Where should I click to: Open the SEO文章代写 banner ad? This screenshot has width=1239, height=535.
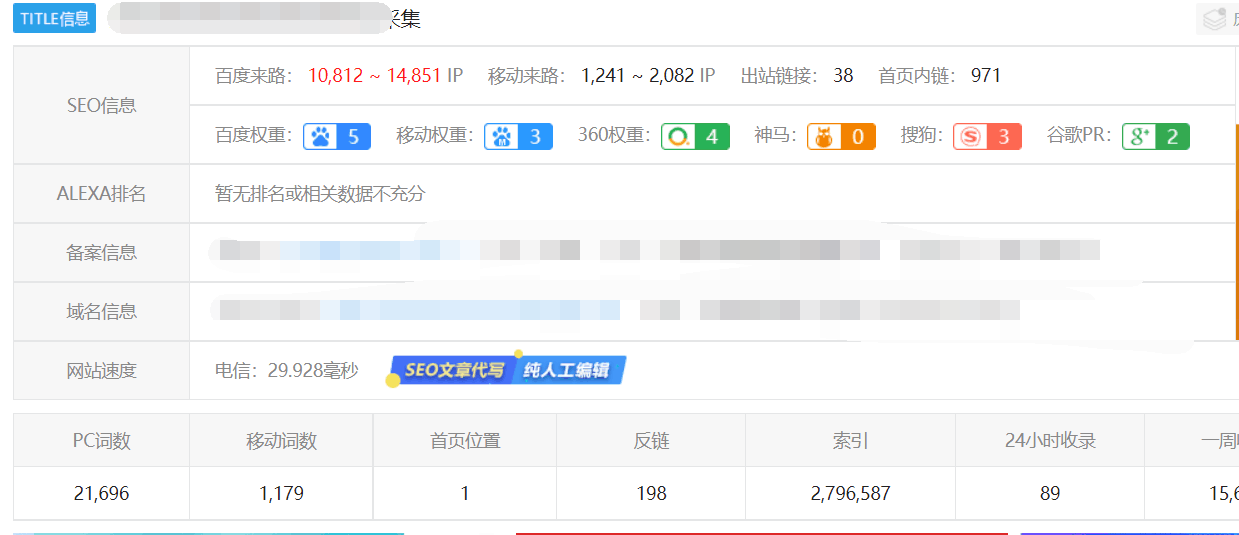(x=454, y=370)
